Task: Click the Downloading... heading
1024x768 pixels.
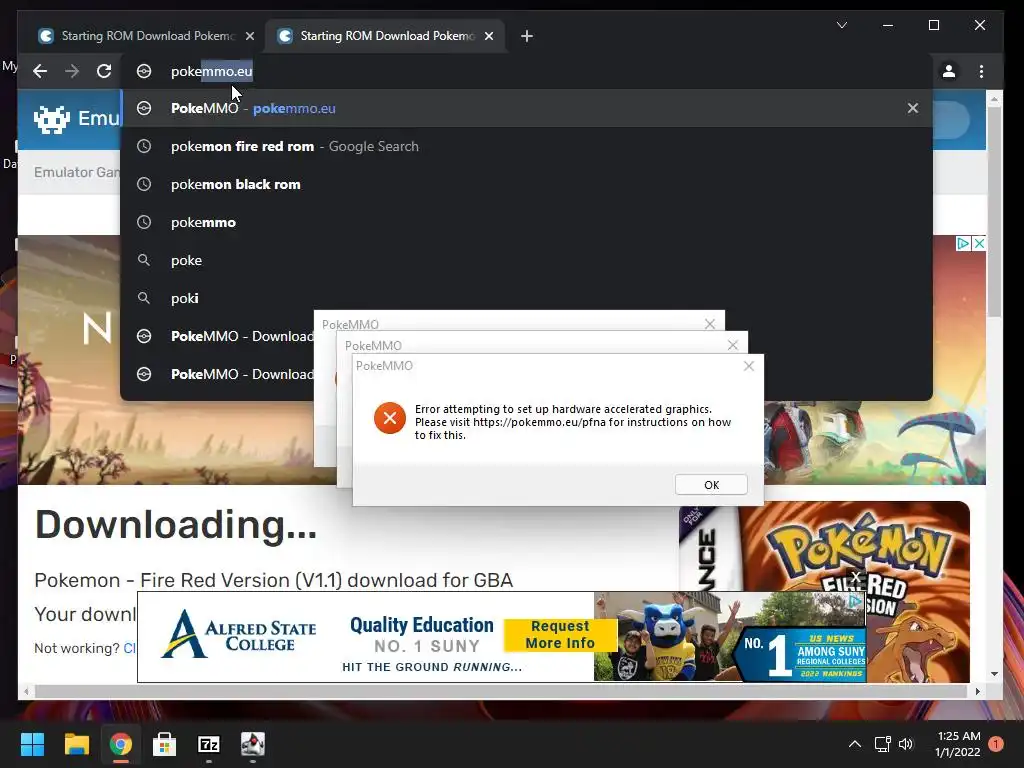Action: 176,525
